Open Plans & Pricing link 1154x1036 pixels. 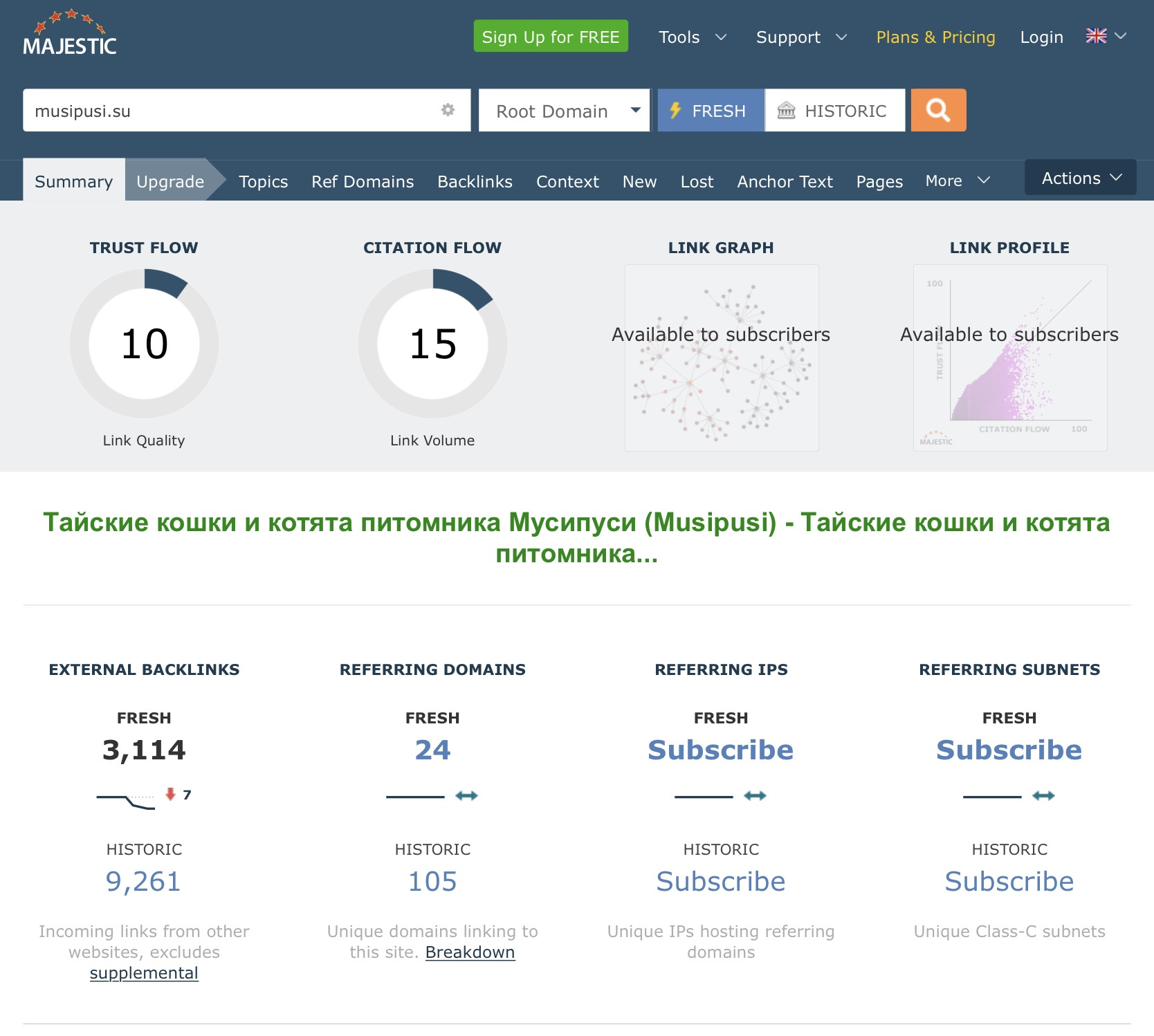(936, 37)
